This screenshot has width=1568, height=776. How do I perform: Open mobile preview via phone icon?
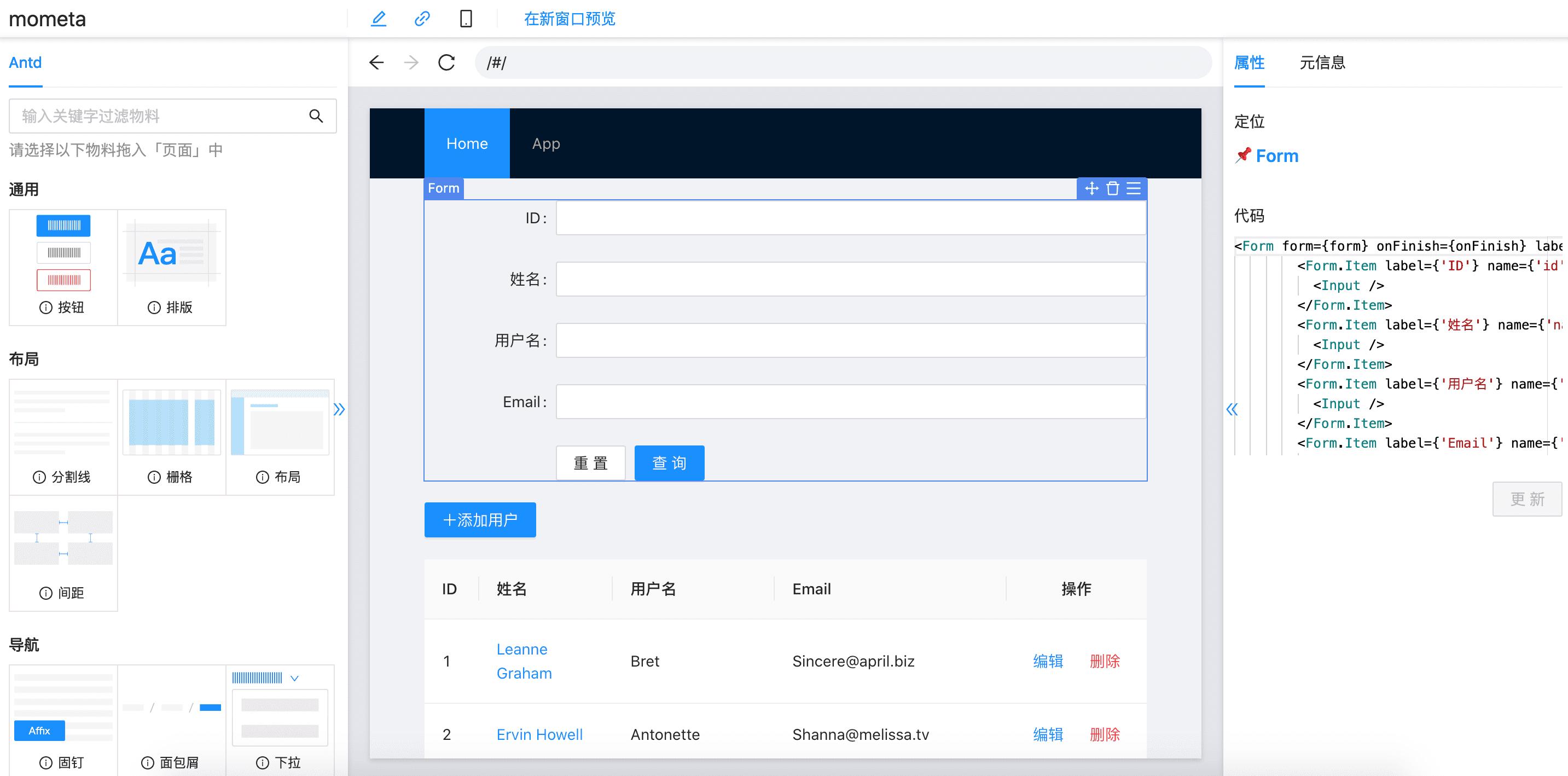tap(466, 18)
